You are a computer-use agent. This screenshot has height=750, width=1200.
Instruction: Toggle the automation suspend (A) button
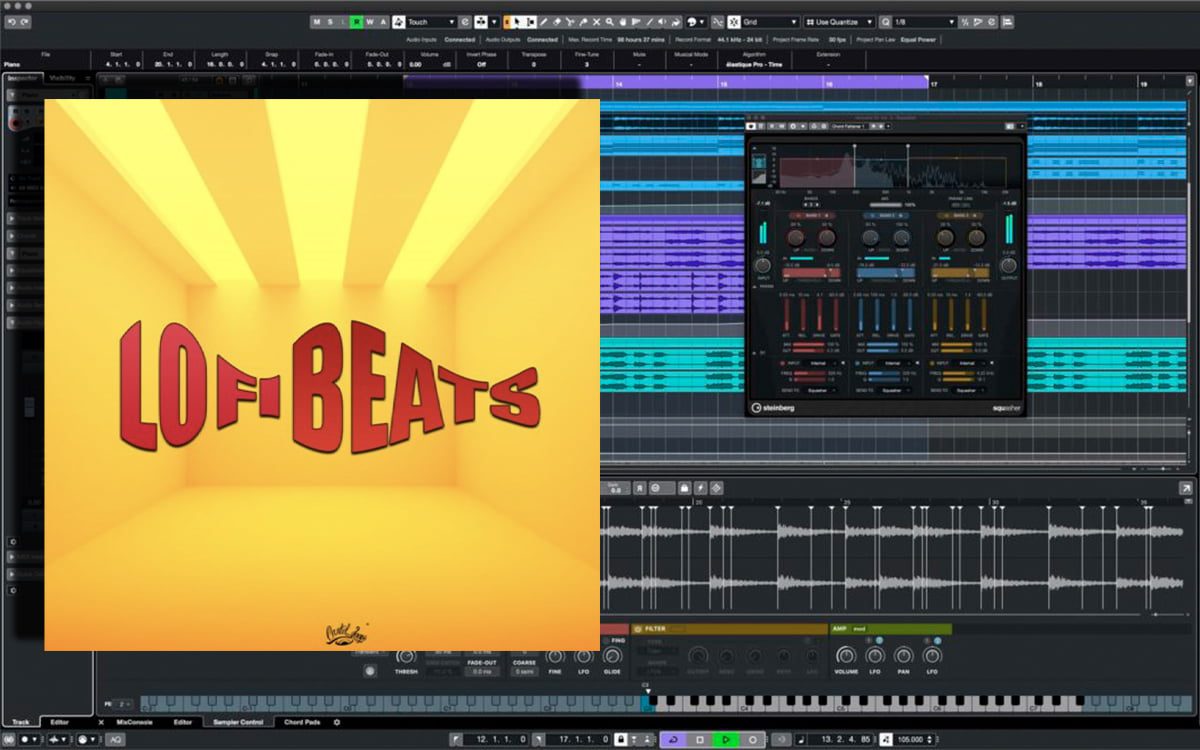(383, 22)
